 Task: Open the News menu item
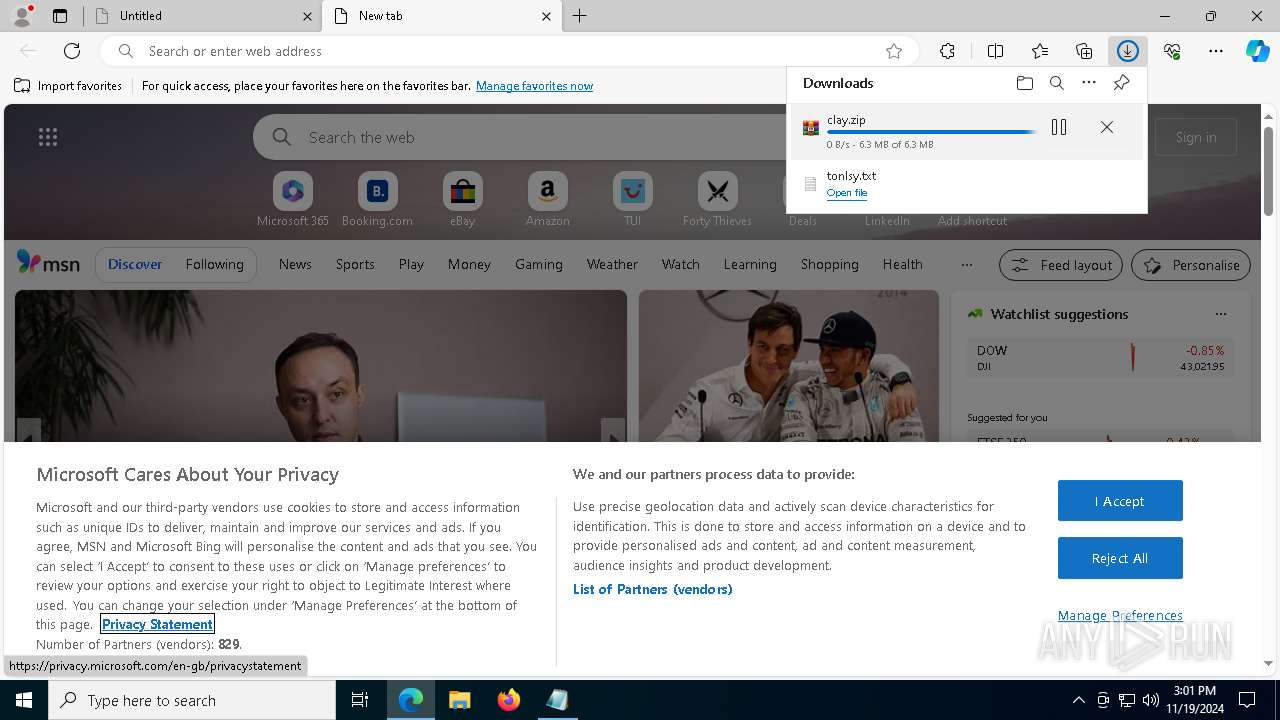click(295, 264)
